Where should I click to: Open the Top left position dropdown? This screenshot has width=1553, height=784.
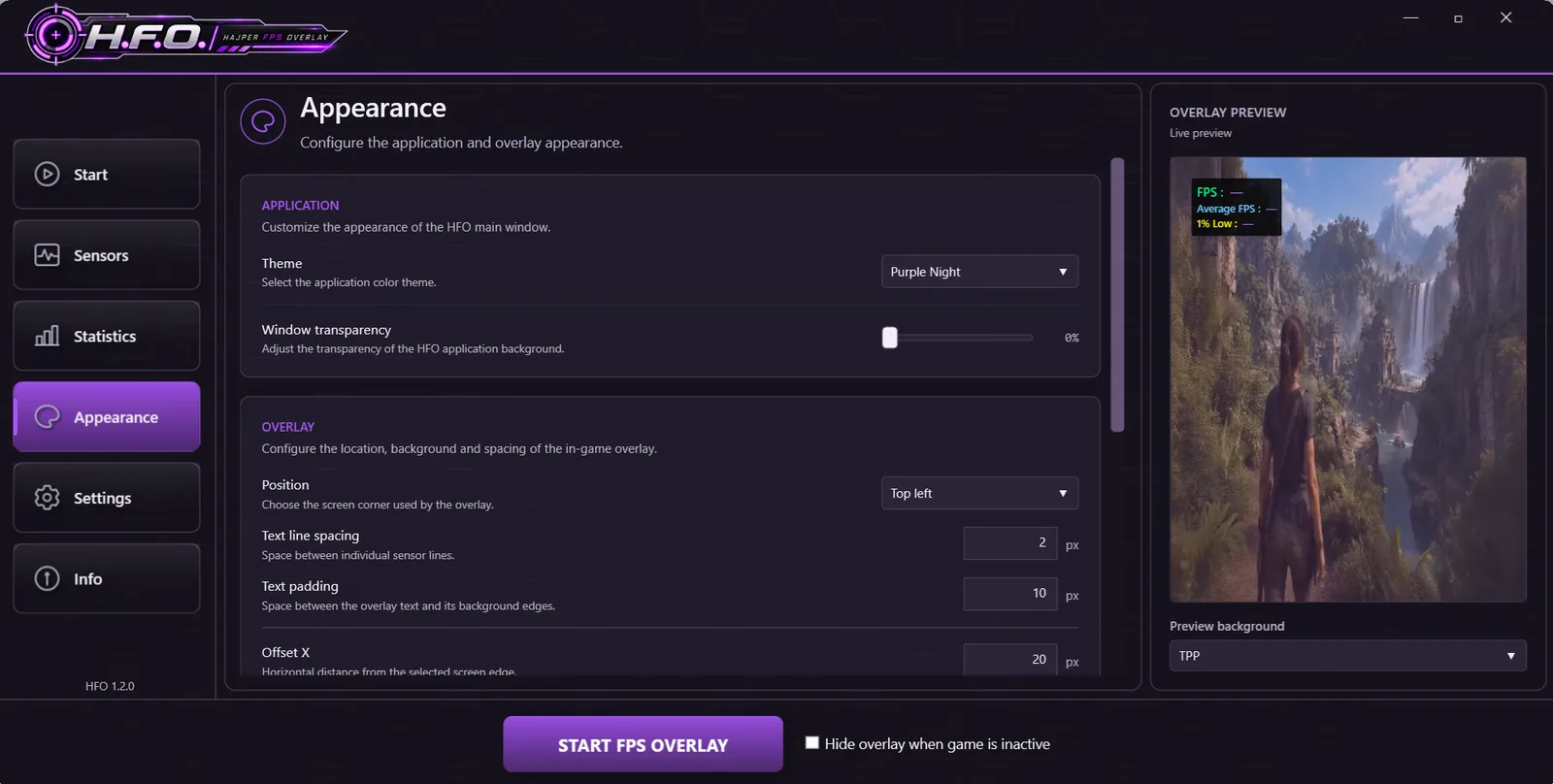[979, 493]
